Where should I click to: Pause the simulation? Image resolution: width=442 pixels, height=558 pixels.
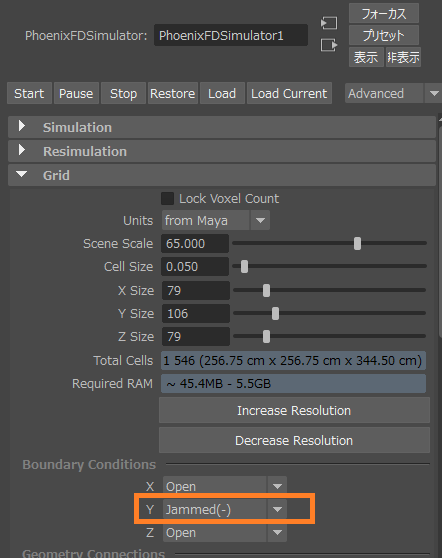(x=76, y=94)
